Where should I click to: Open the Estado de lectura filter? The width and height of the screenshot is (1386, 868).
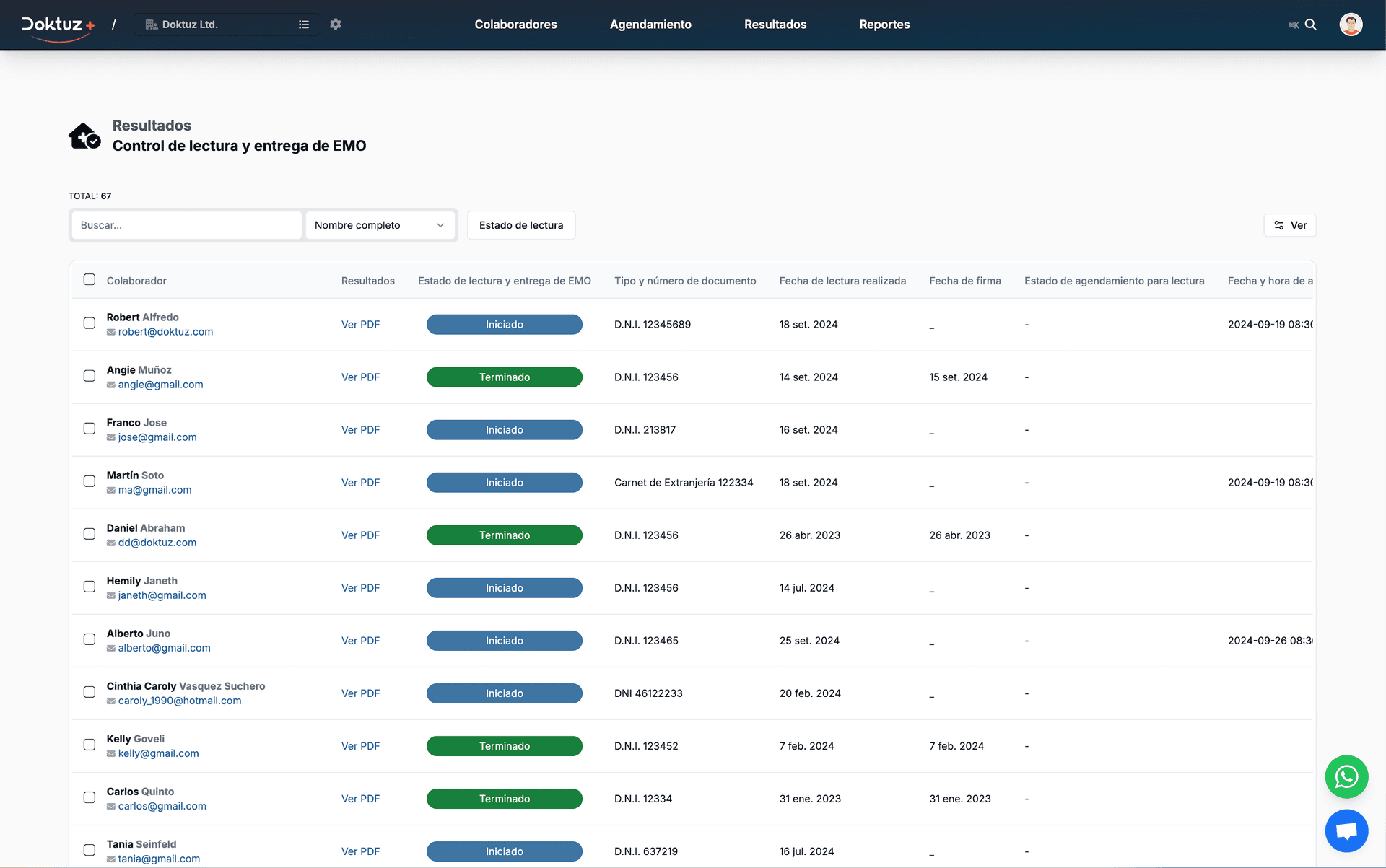tap(520, 225)
